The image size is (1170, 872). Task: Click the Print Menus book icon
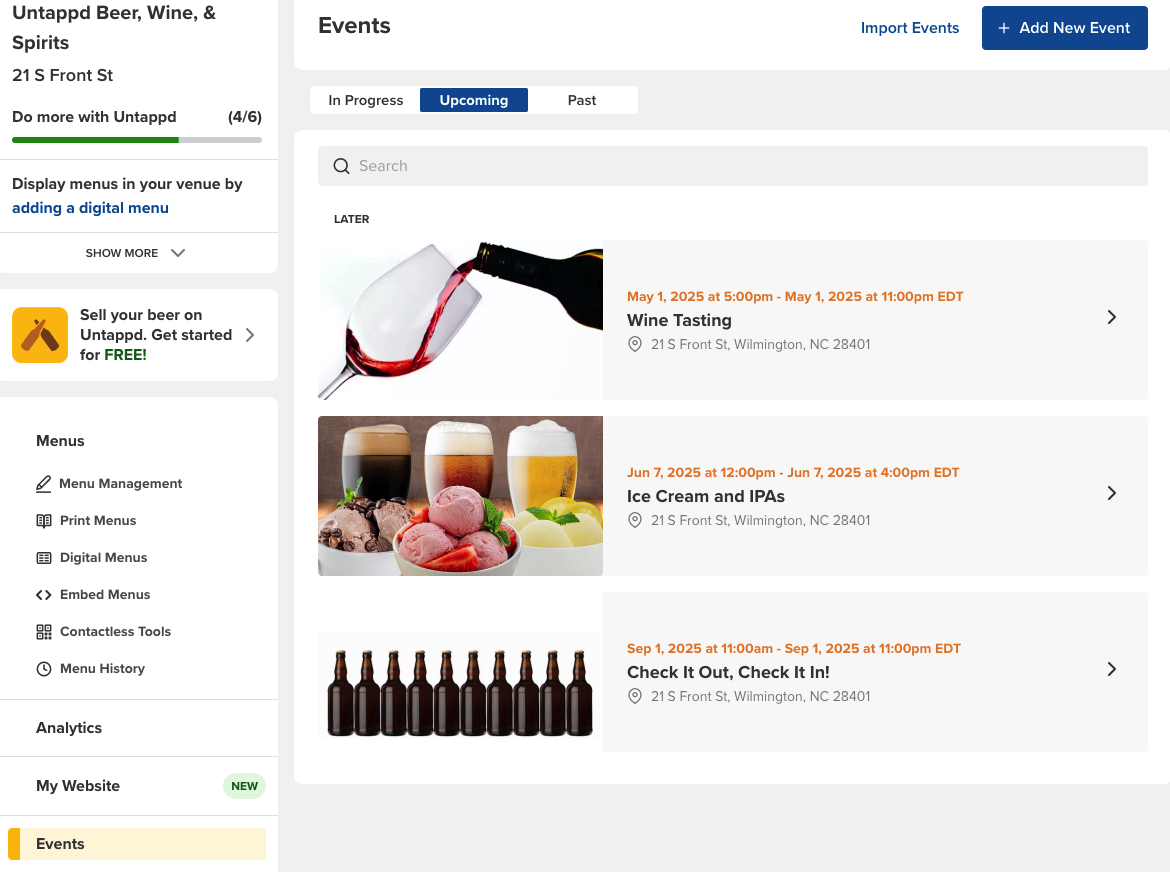pyautogui.click(x=44, y=521)
